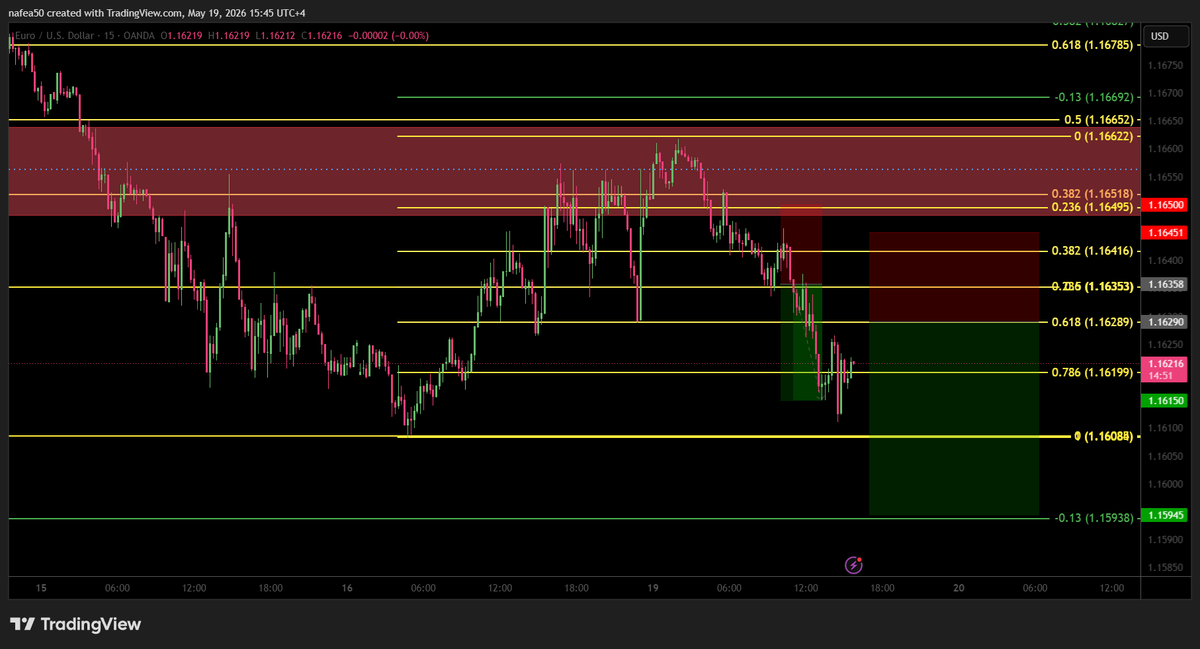1200x649 pixels.
Task: Click the 0.382 (1.16416) Fibonacci label
Action: 1092,251
